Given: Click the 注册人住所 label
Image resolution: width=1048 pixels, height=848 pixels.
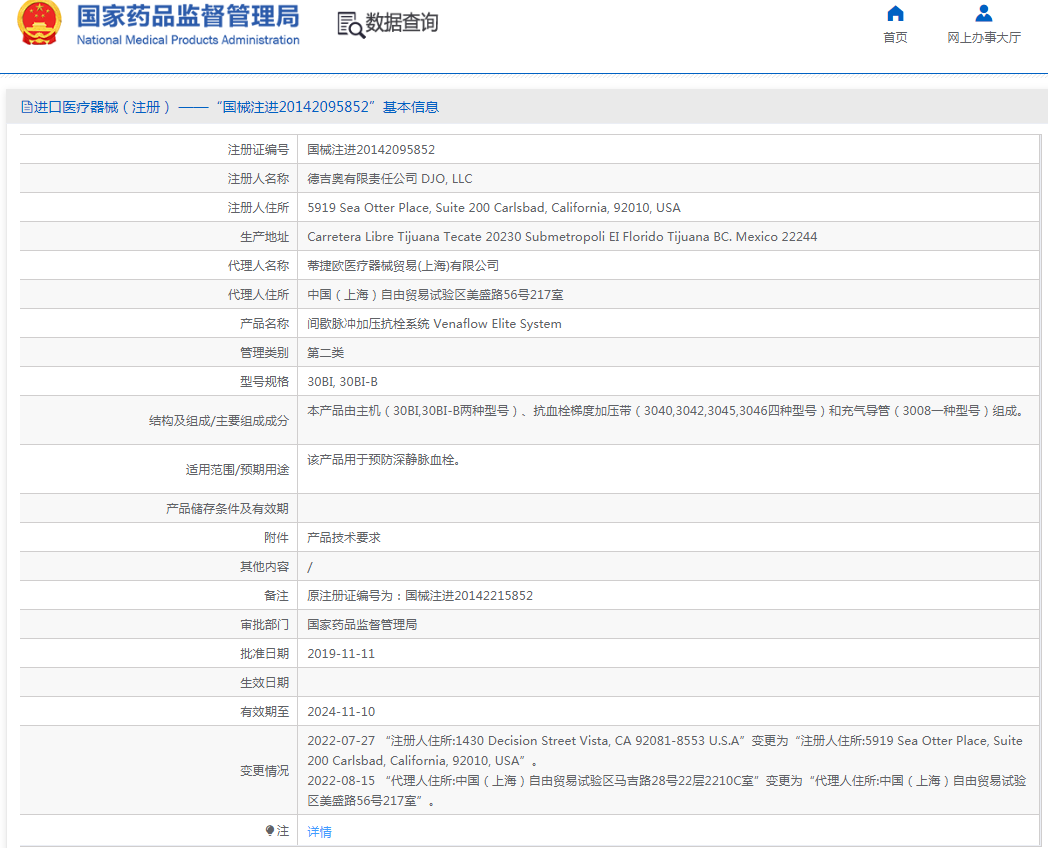Looking at the screenshot, I should point(258,208).
